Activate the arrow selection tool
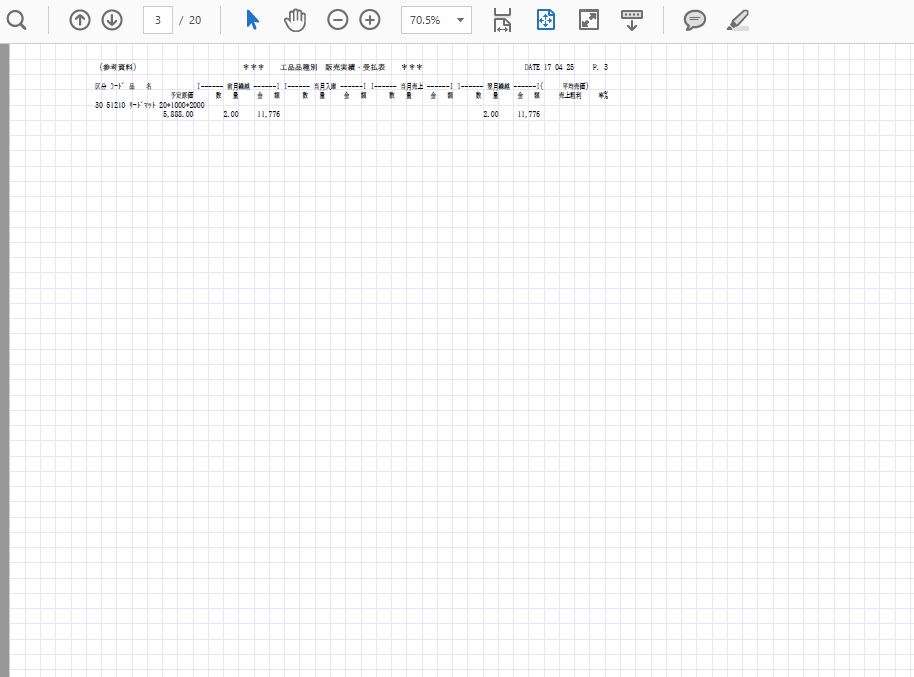914x677 pixels. click(252, 20)
